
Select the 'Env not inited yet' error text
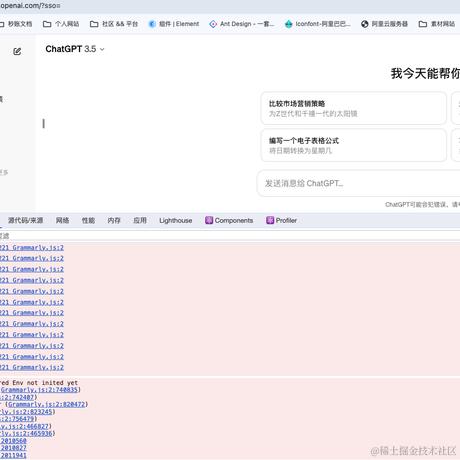(45, 383)
